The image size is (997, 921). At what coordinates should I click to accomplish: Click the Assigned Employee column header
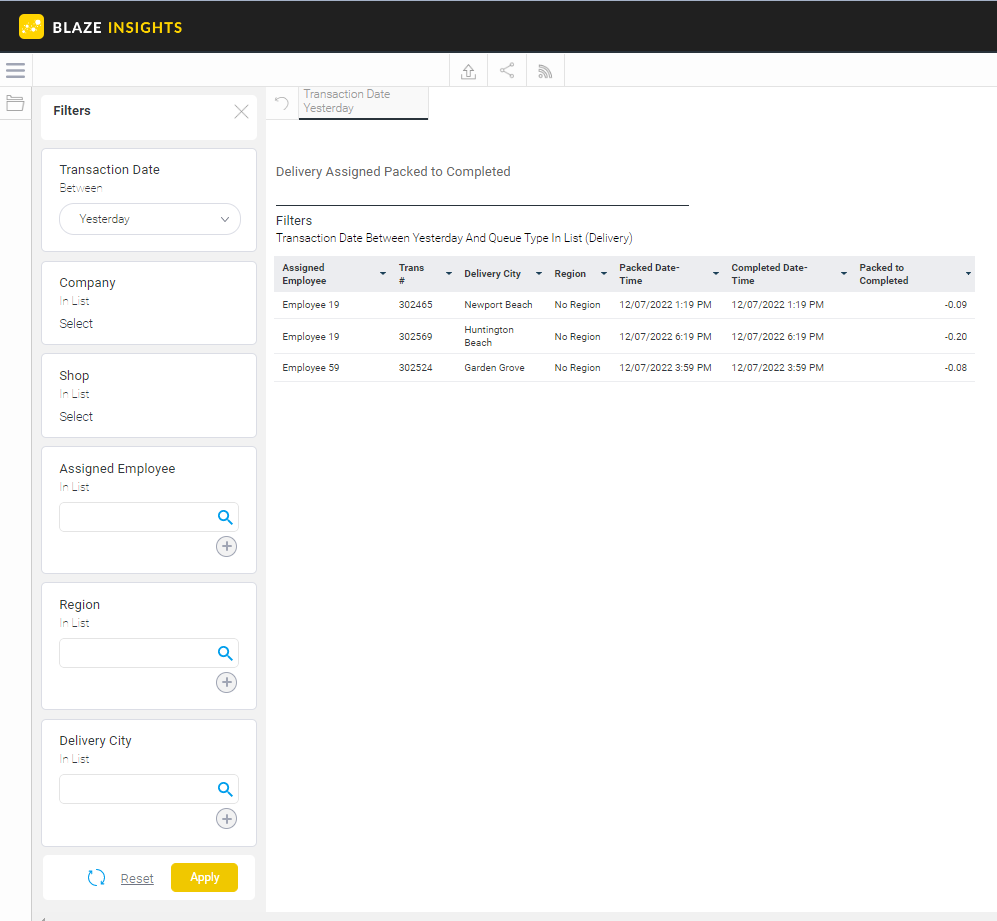point(304,274)
